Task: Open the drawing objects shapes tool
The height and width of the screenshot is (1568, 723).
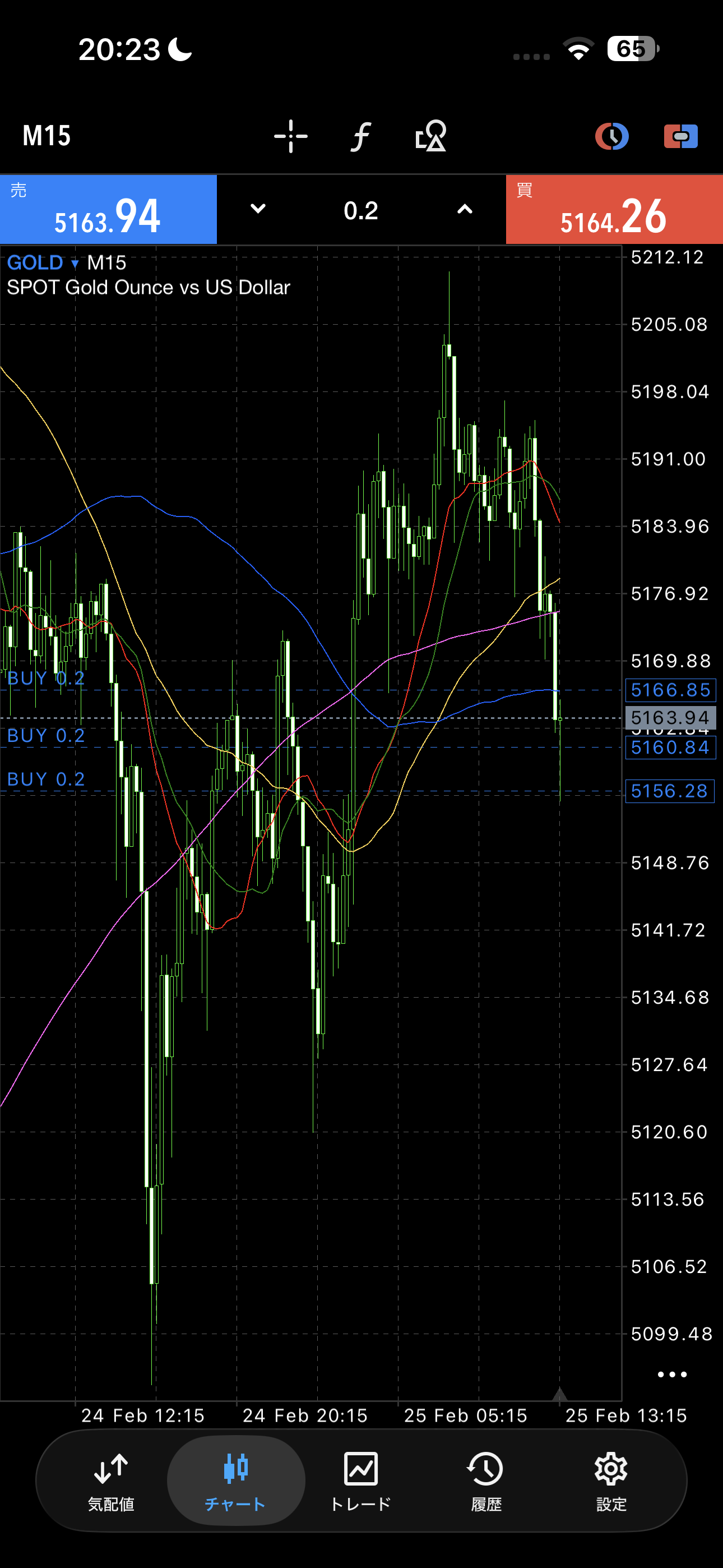Action: tap(431, 136)
